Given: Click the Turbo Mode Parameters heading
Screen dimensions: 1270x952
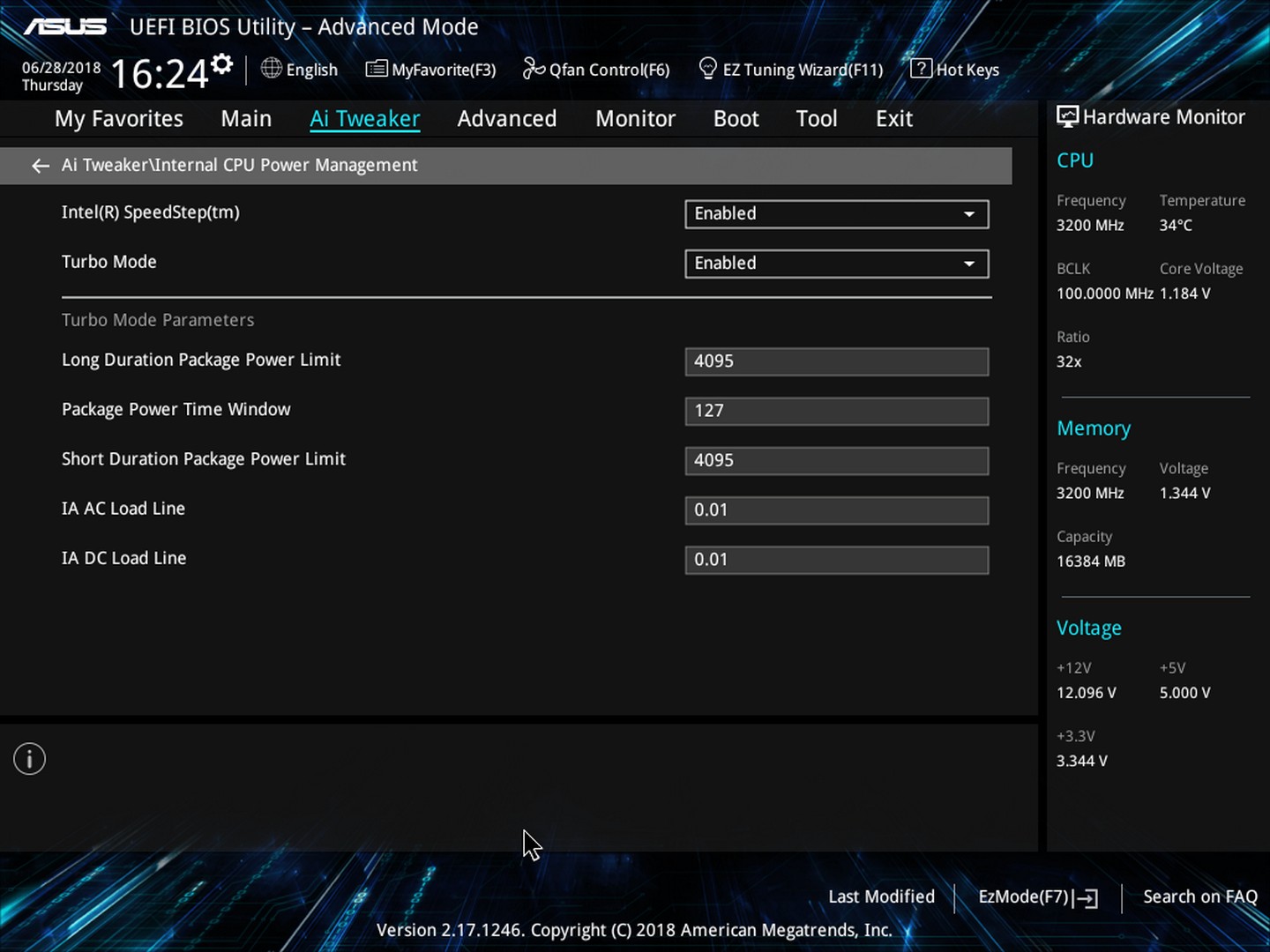Looking at the screenshot, I should tap(158, 320).
